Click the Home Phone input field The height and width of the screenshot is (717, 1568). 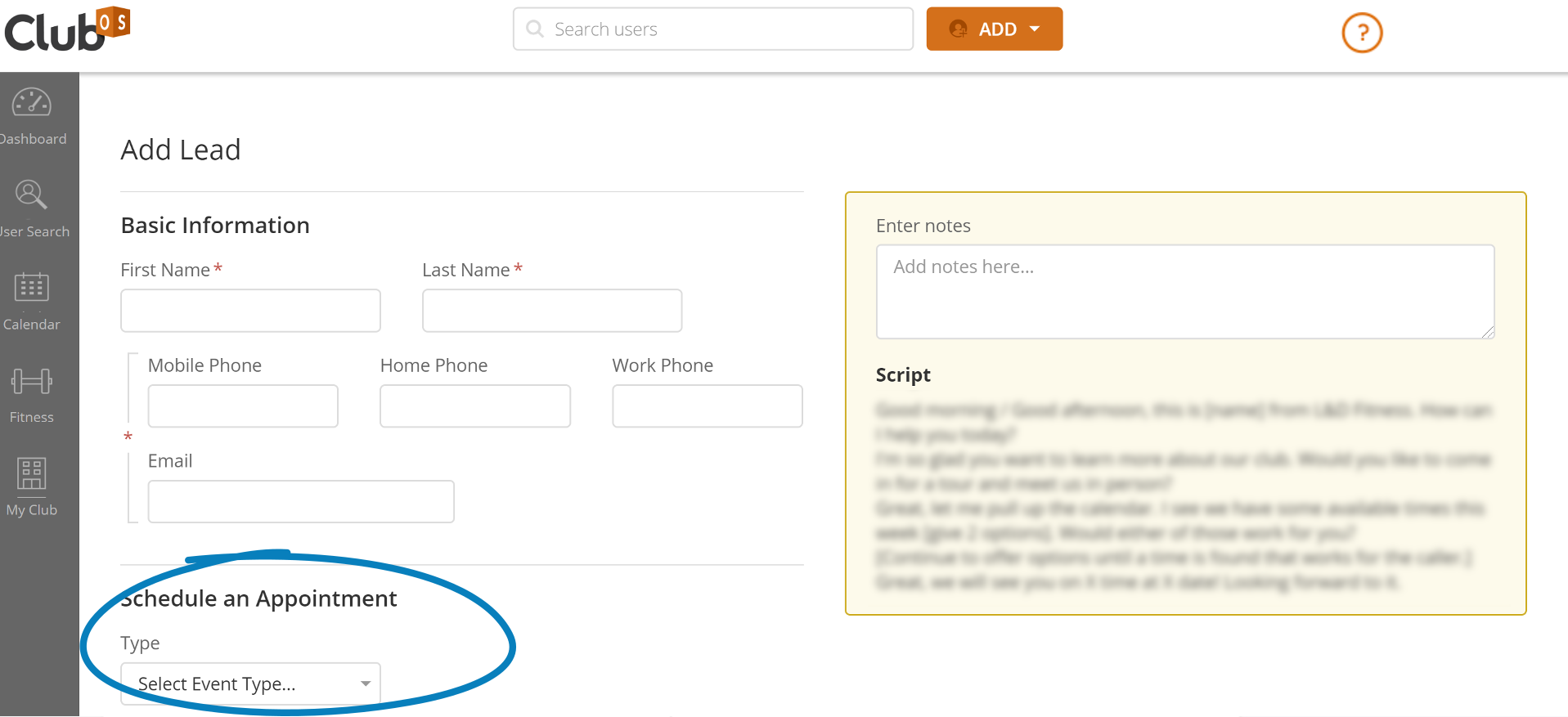475,406
